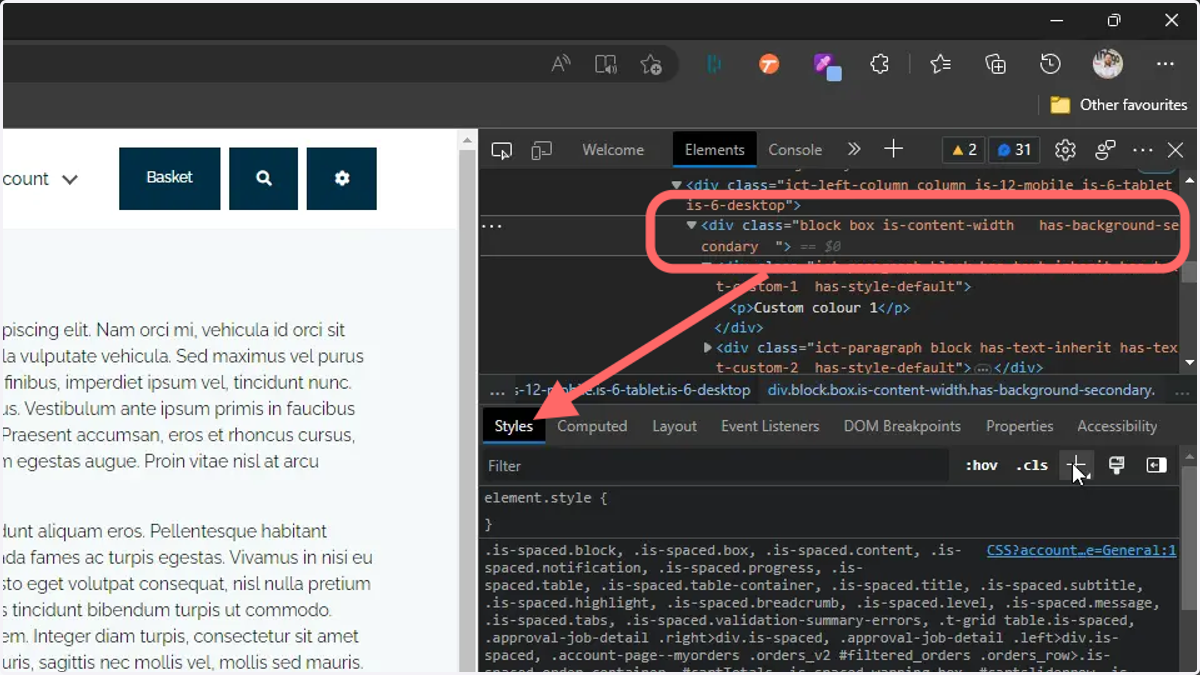The height and width of the screenshot is (675, 1200).
Task: Open browser Settings and more ellipsis menu
Action: (1165, 64)
